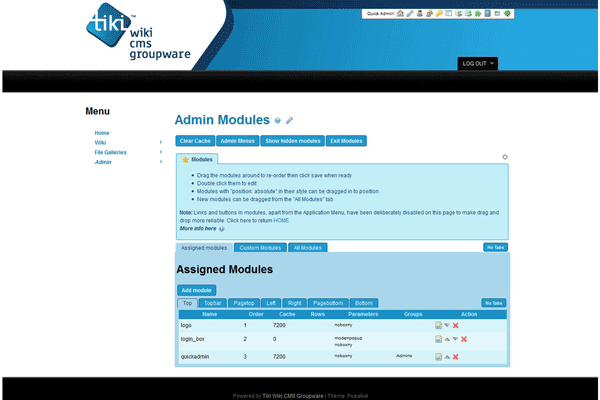Toggle No Tabs beside module position tabs
This screenshot has height=400, width=600.
click(494, 302)
